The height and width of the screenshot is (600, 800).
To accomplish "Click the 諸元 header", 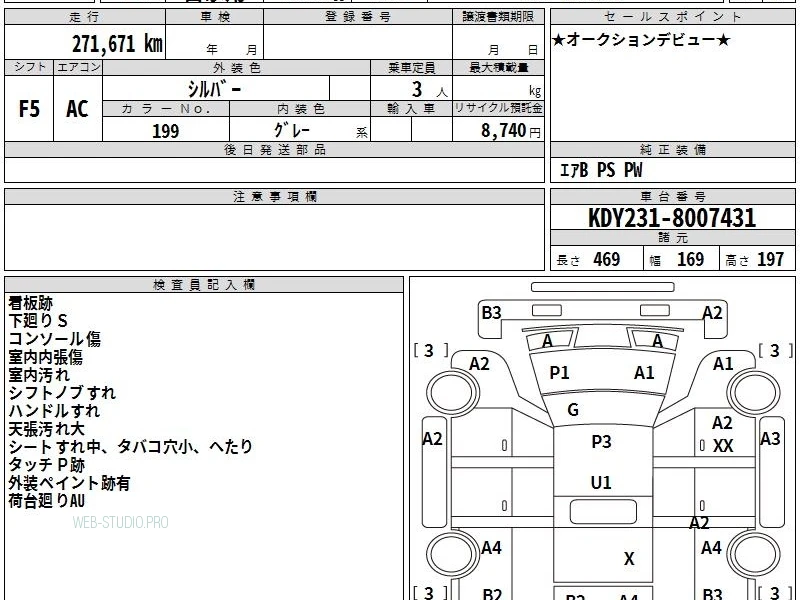I will point(672,238).
